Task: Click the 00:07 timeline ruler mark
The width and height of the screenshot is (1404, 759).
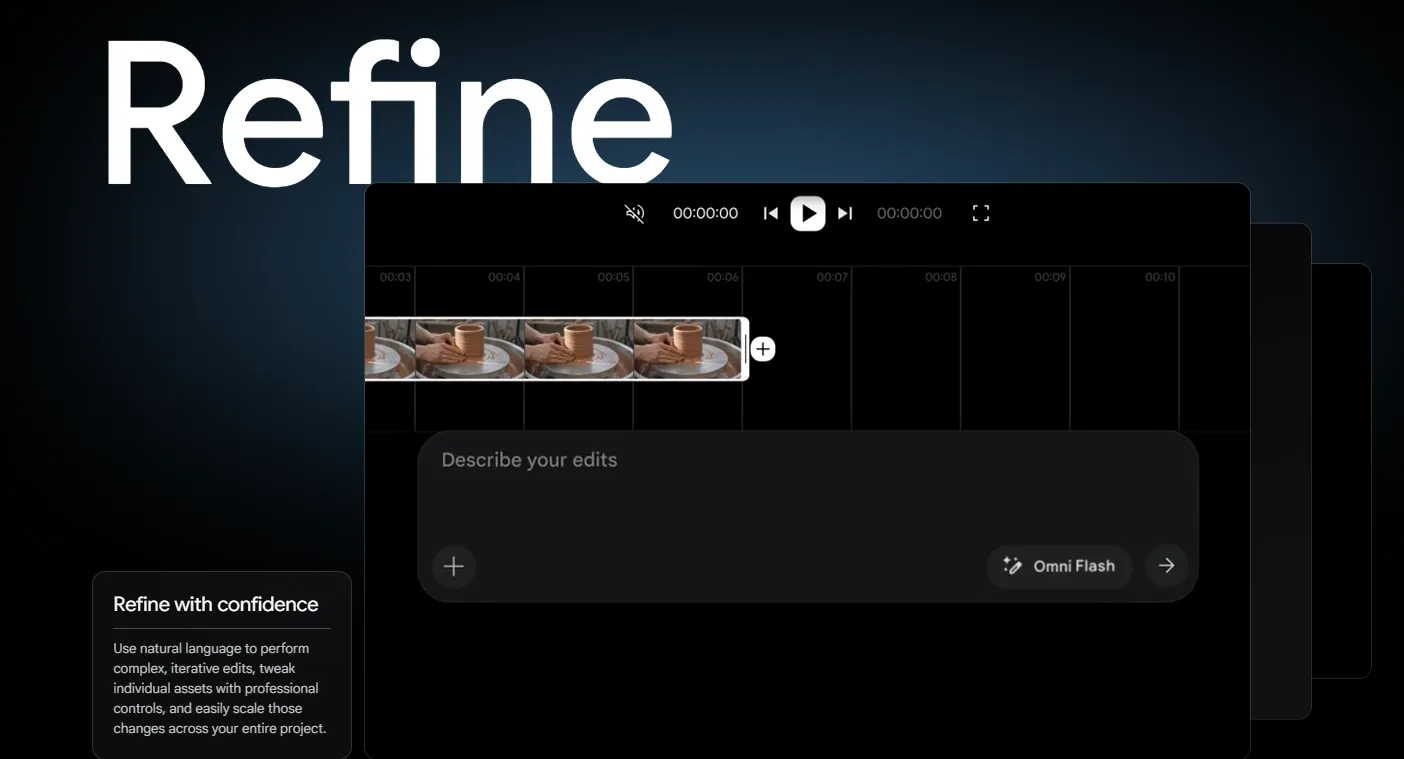Action: point(832,277)
